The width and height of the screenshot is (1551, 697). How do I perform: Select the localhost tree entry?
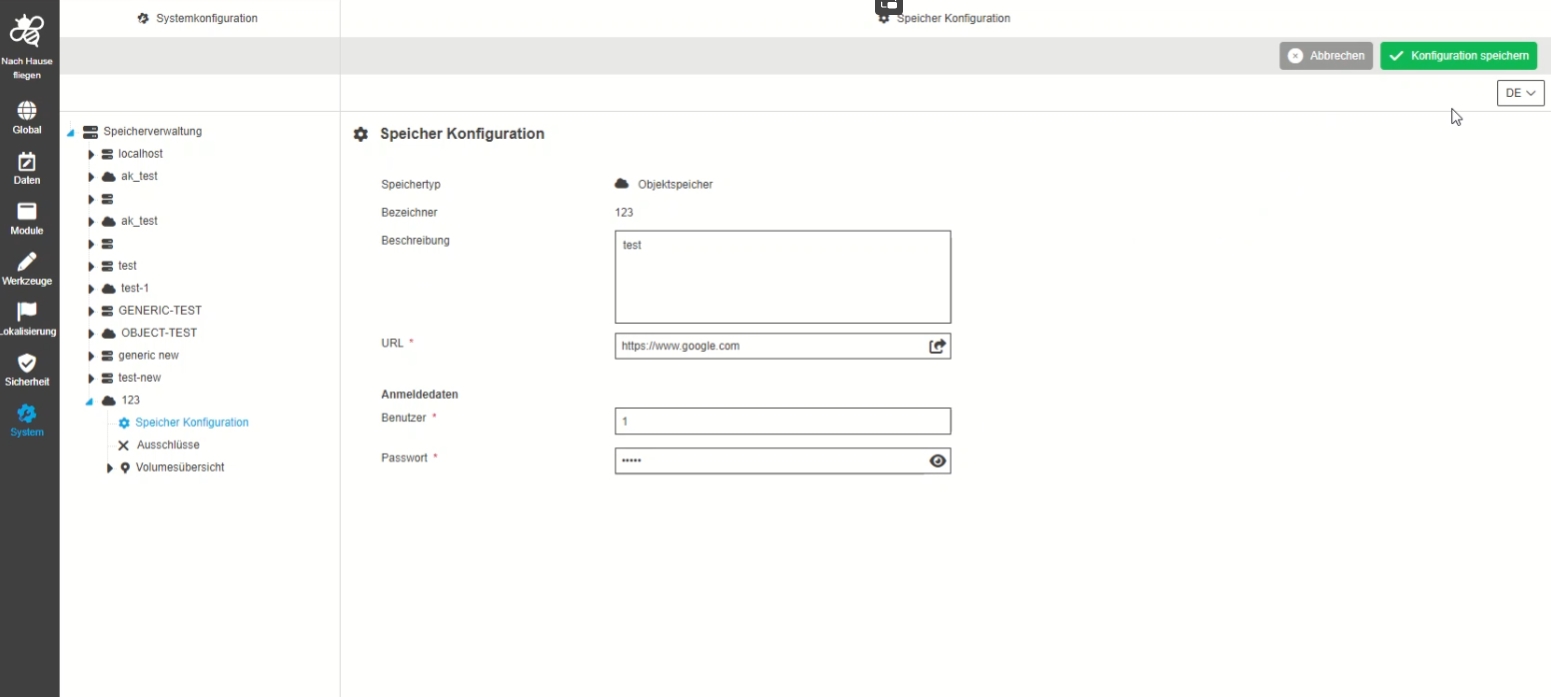tap(140, 154)
